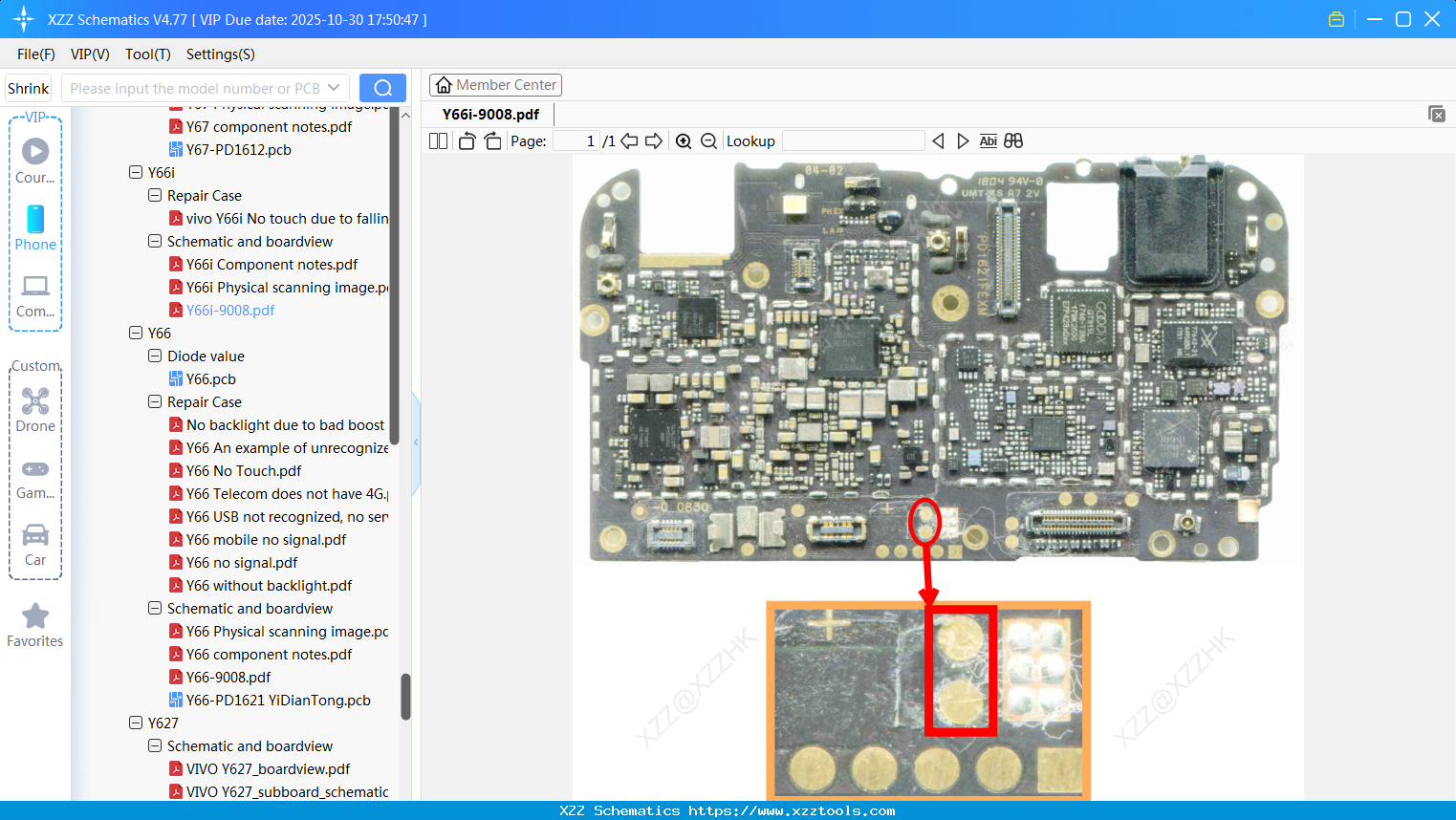The width and height of the screenshot is (1456, 820).
Task: Close the document panel with corner icon
Action: 1437,114
